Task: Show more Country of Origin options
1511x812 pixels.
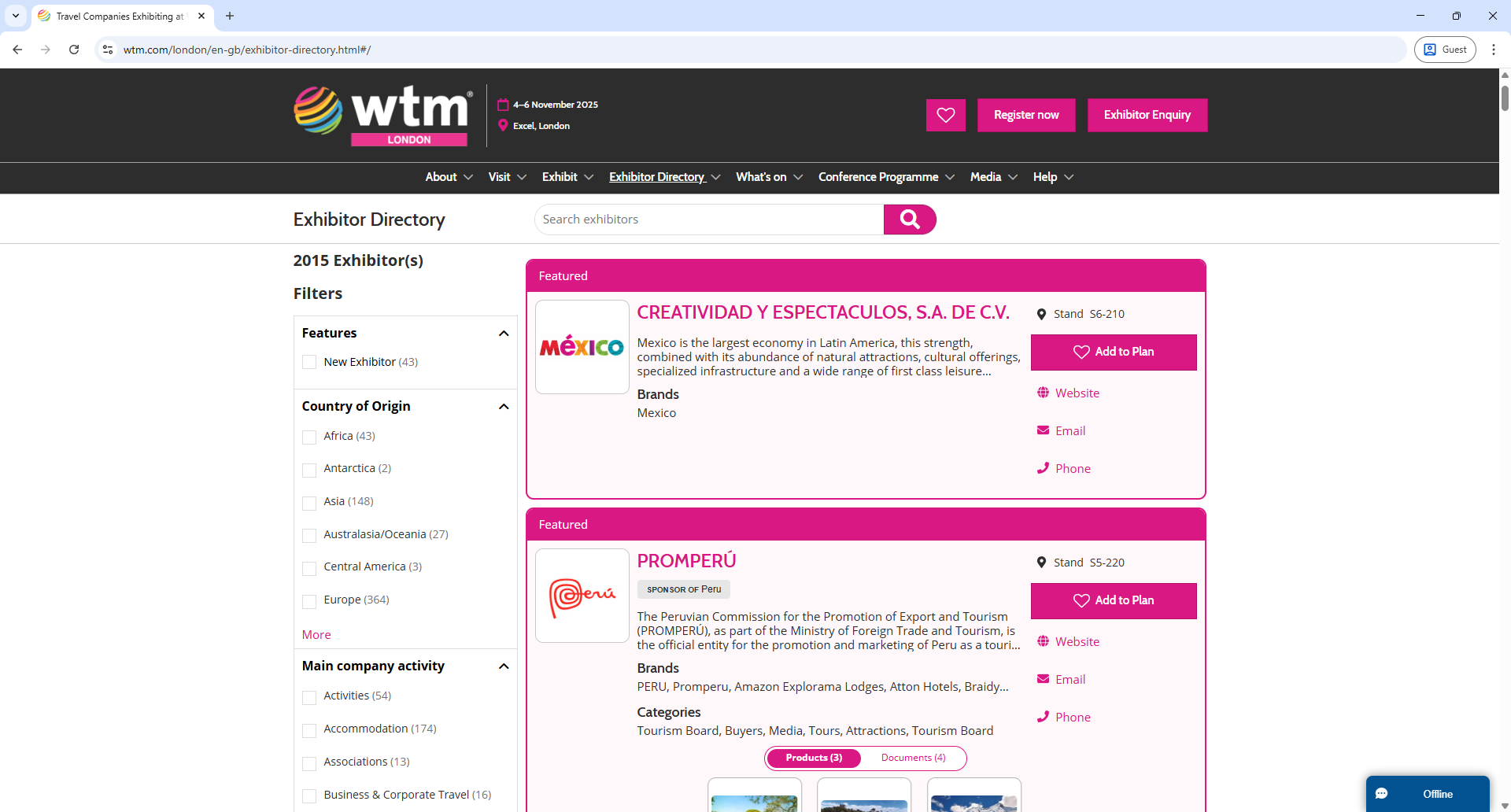Action: pyautogui.click(x=316, y=634)
